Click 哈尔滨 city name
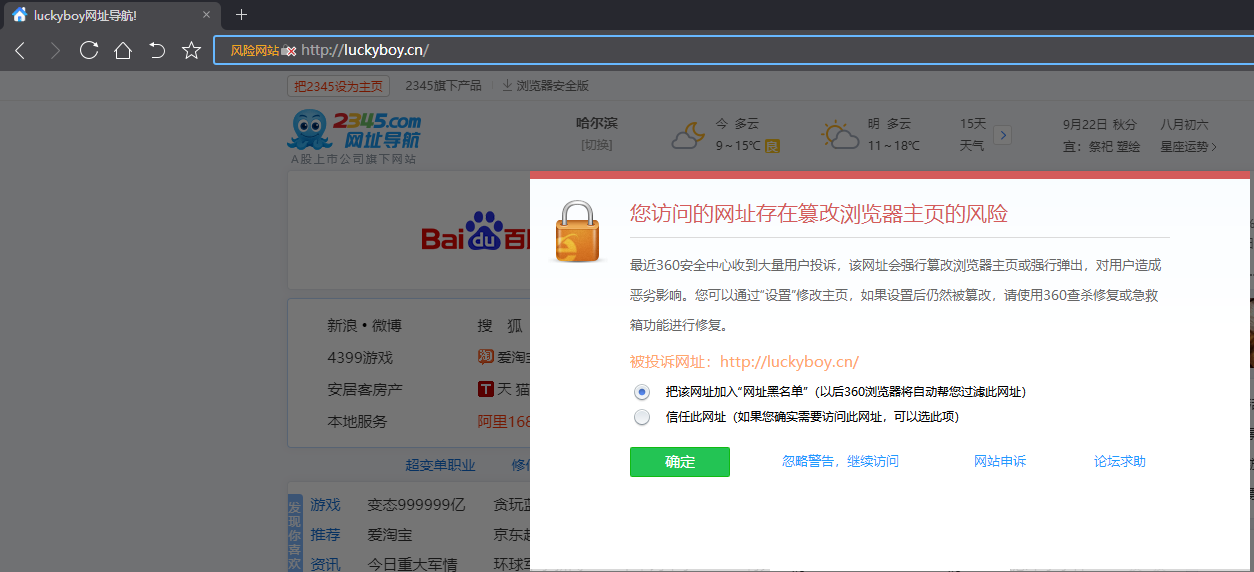 click(597, 124)
